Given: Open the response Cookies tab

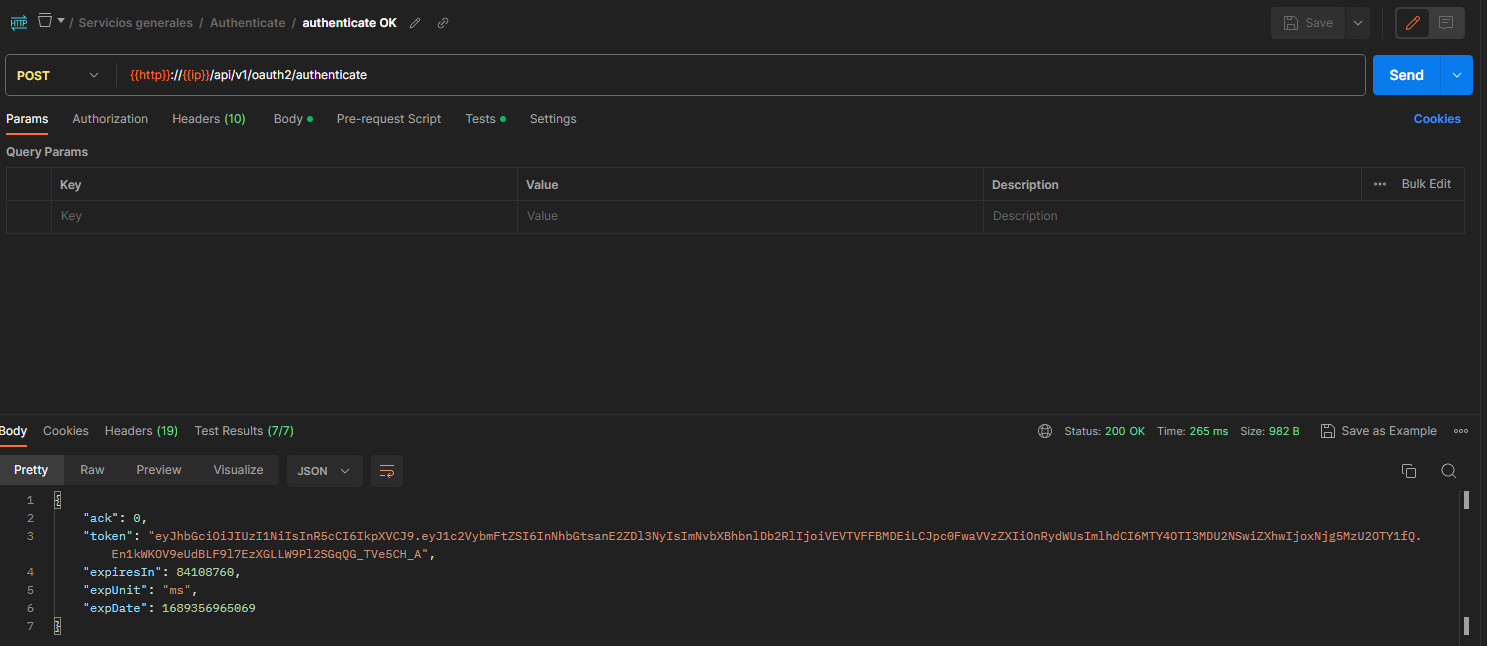Looking at the screenshot, I should click(66, 431).
